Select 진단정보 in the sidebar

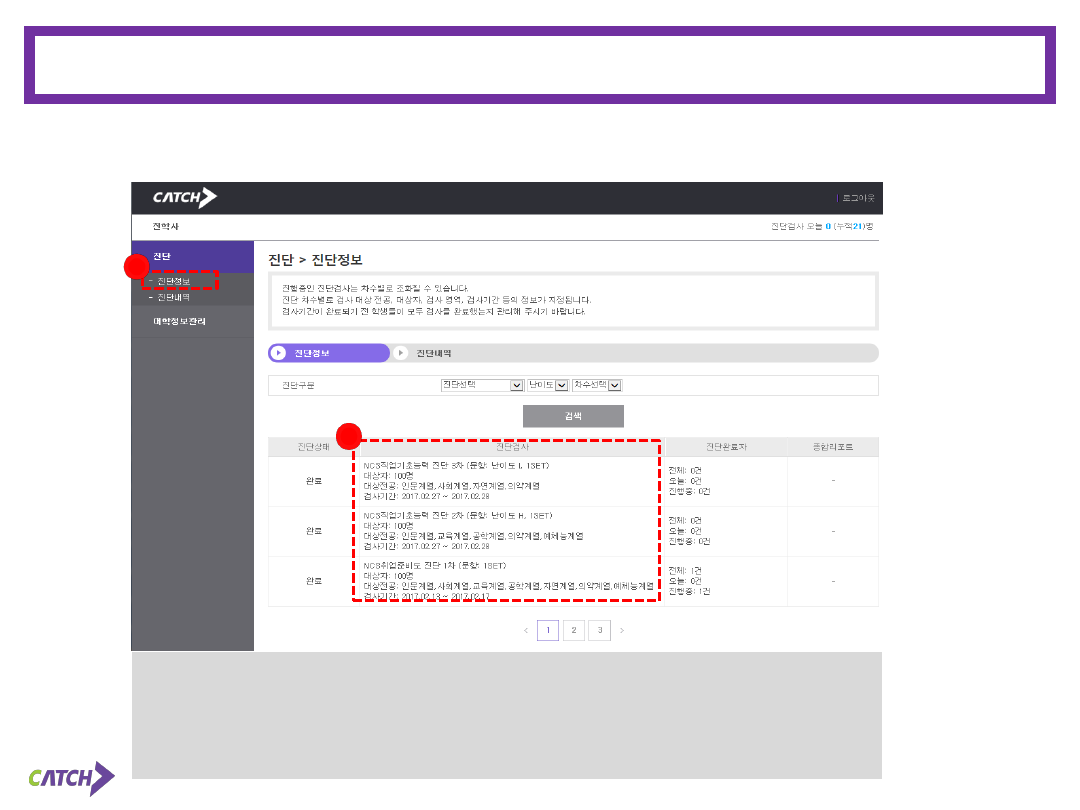pyautogui.click(x=174, y=282)
